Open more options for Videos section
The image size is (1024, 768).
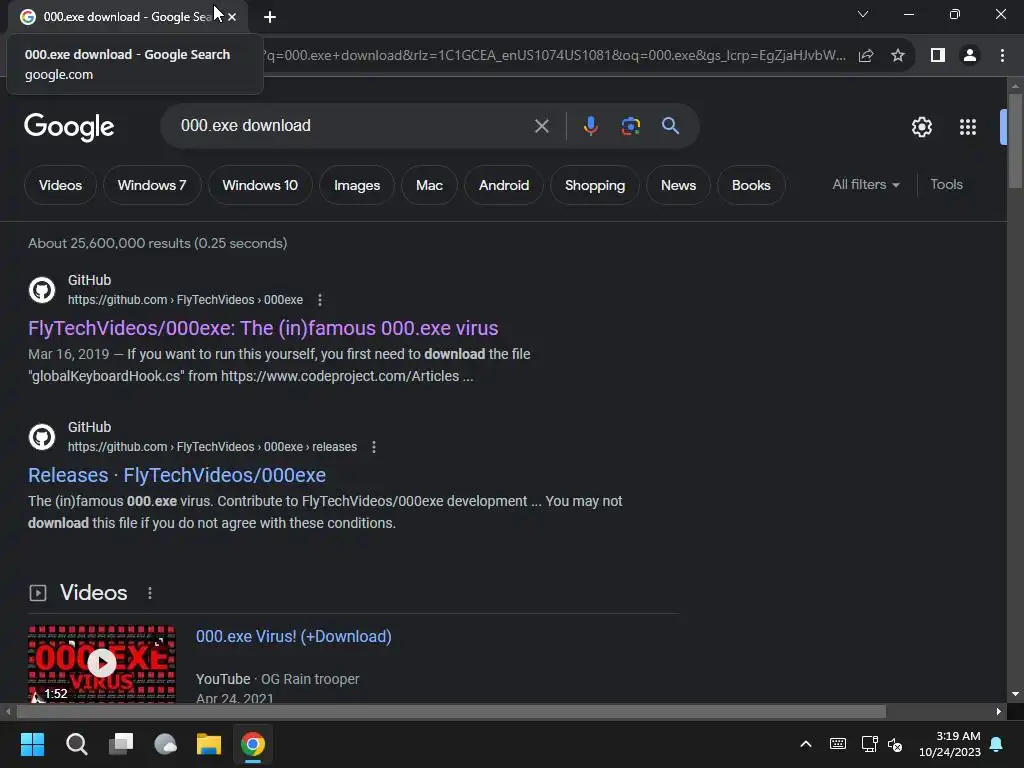[x=150, y=593]
